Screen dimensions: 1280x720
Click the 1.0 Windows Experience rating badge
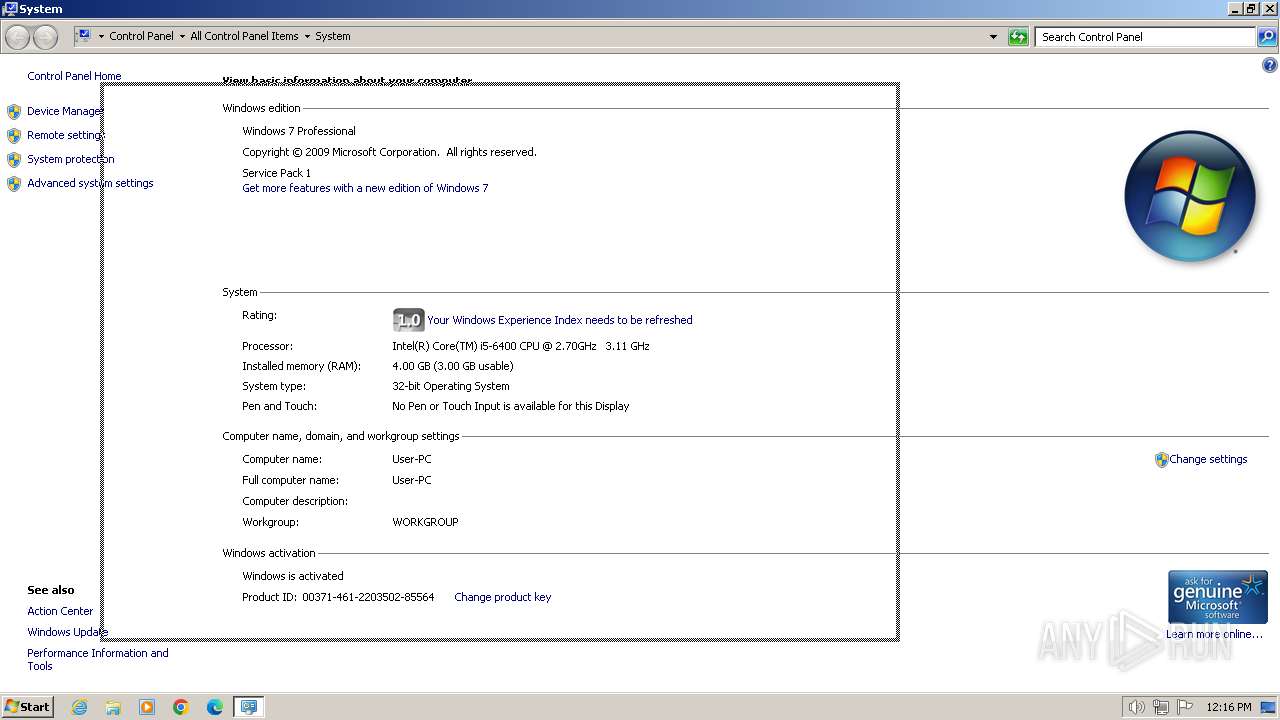point(408,320)
